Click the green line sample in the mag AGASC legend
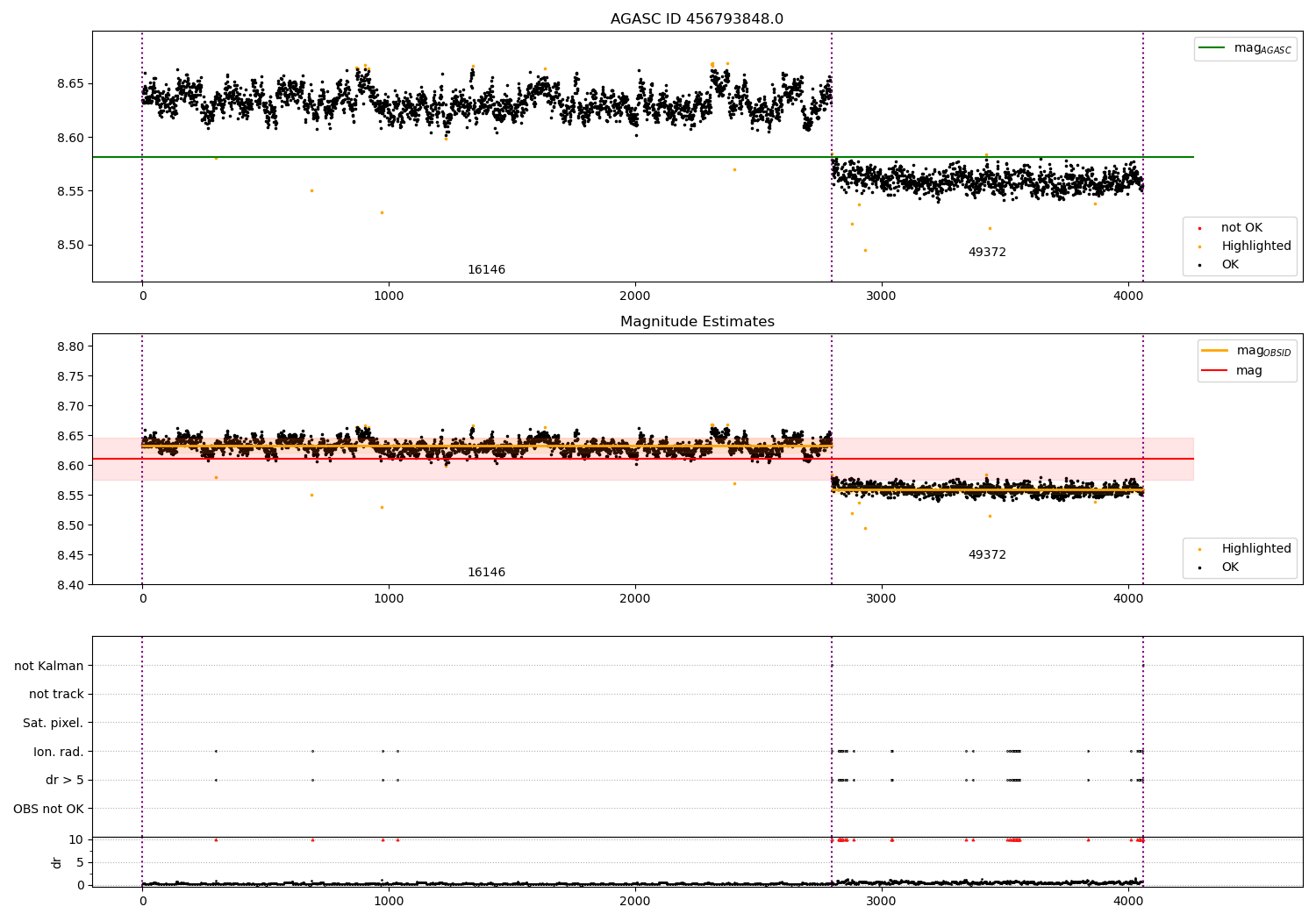Screen dimensions: 1316x921 point(1212,48)
